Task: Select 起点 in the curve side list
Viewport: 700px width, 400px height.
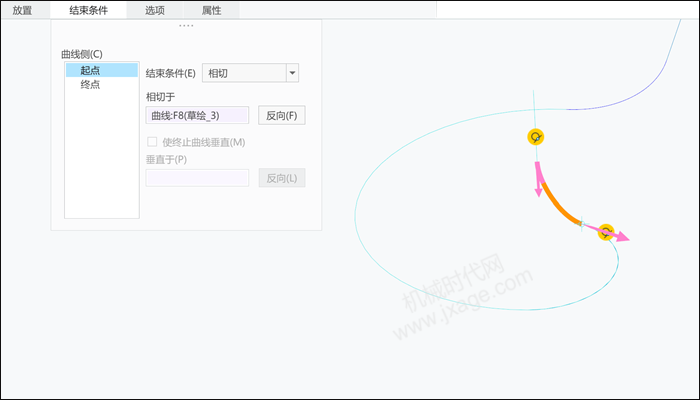Action: point(102,70)
